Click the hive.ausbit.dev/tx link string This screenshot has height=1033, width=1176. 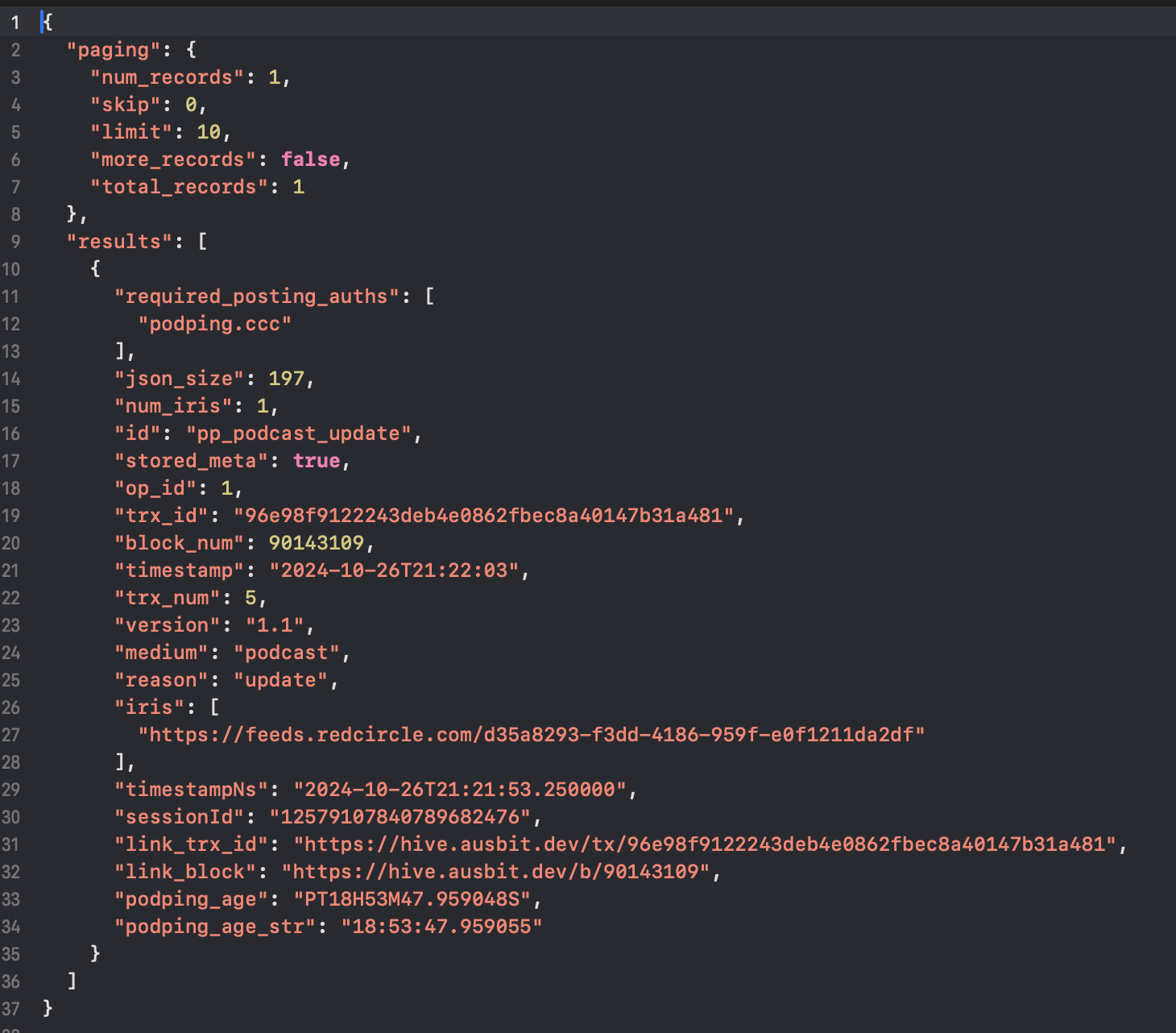pyautogui.click(x=705, y=844)
